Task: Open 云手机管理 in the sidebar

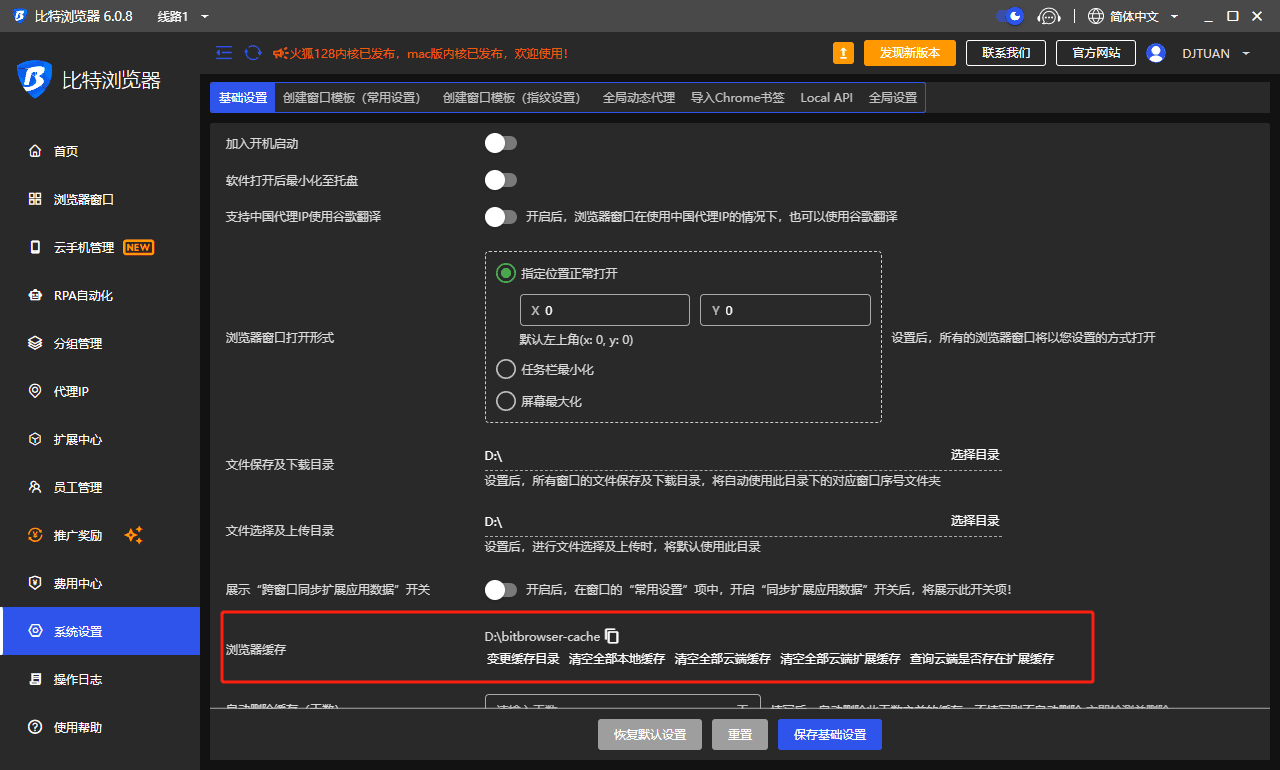Action: click(x=85, y=248)
